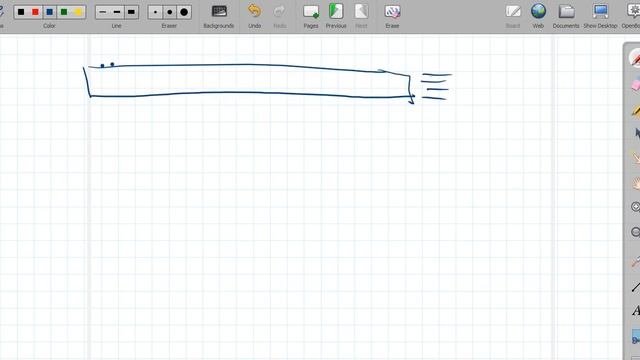Select the yellow Highlighter tool in the palette
Viewport: 640px width, 360px height.
(636, 110)
